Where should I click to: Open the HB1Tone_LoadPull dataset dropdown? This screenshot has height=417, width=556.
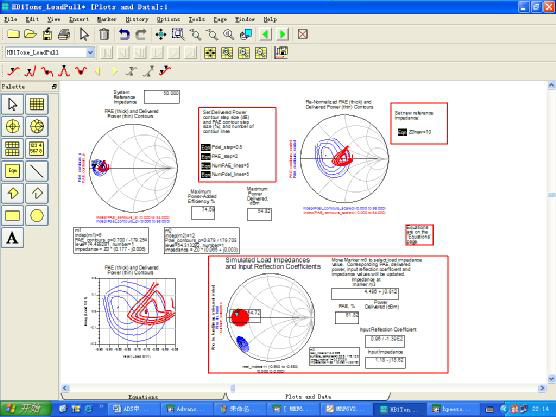[91, 52]
